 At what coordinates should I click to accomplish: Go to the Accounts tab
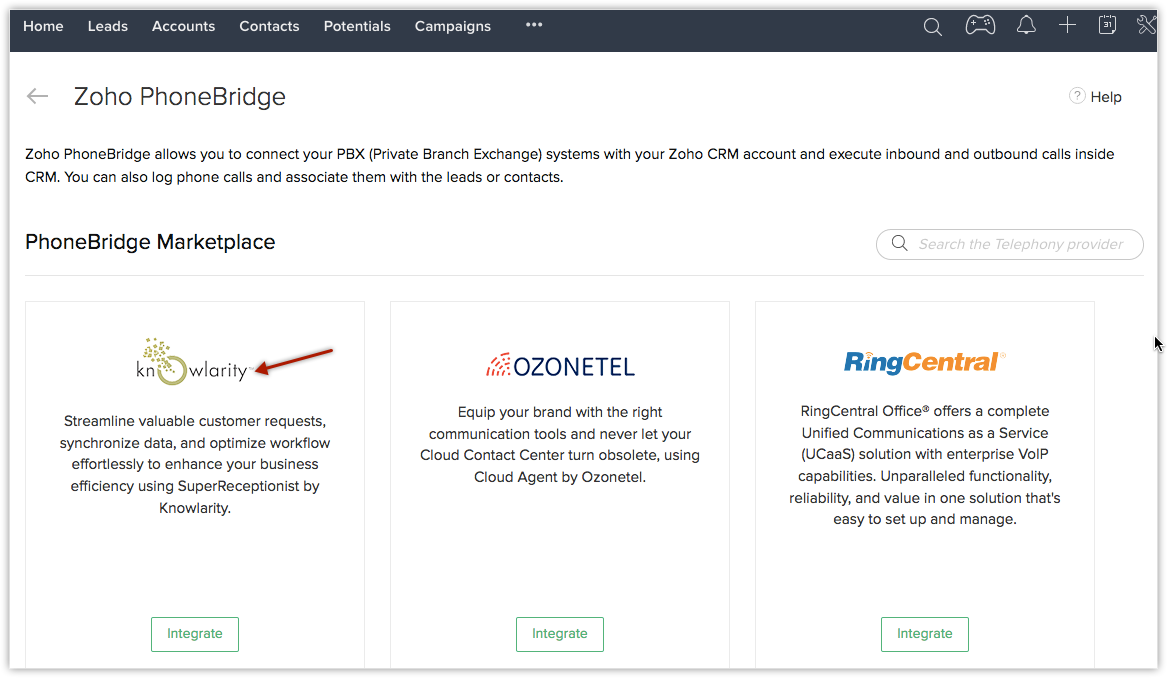pos(183,26)
